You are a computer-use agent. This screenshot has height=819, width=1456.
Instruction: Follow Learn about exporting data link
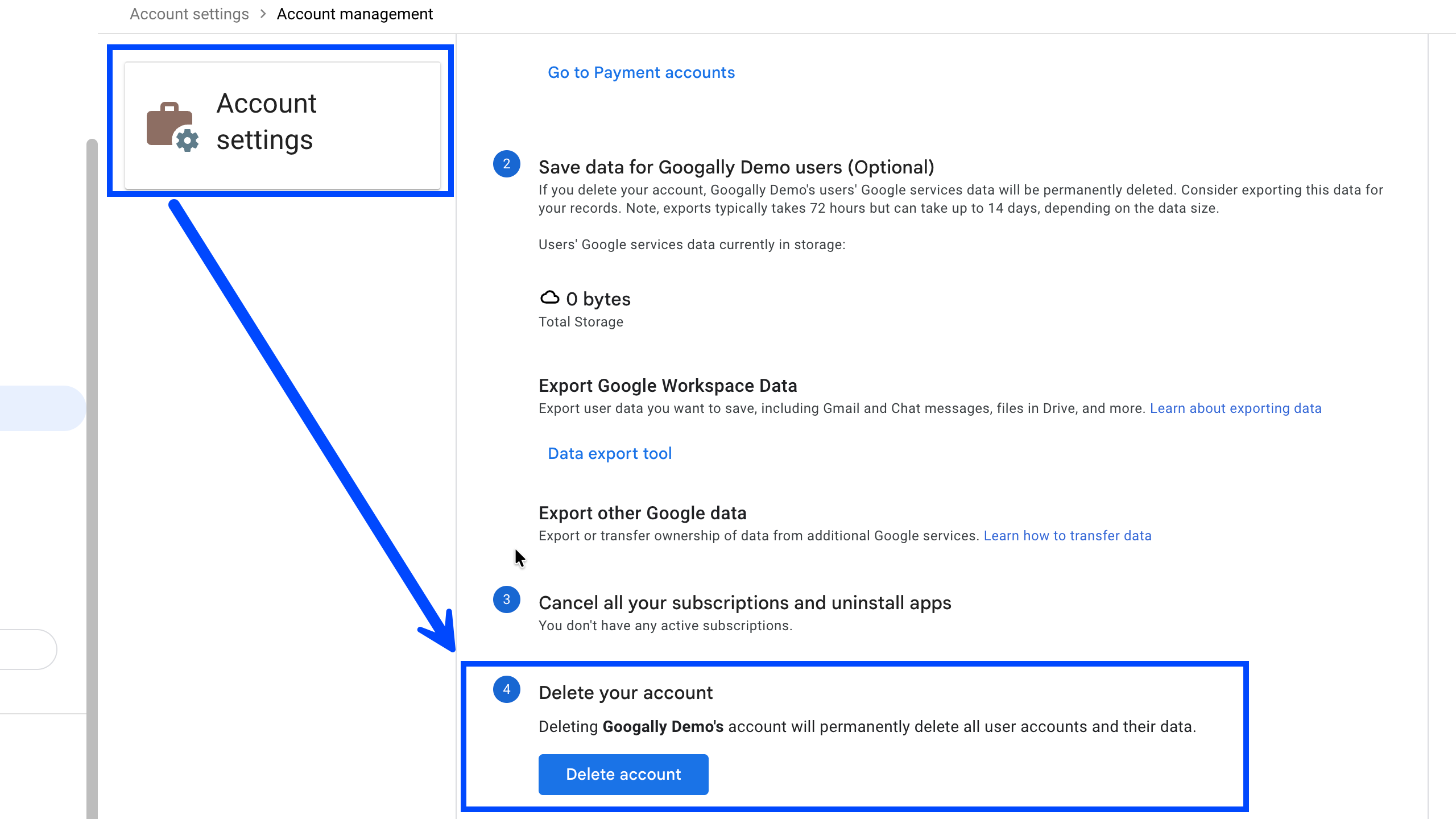[x=1235, y=408]
